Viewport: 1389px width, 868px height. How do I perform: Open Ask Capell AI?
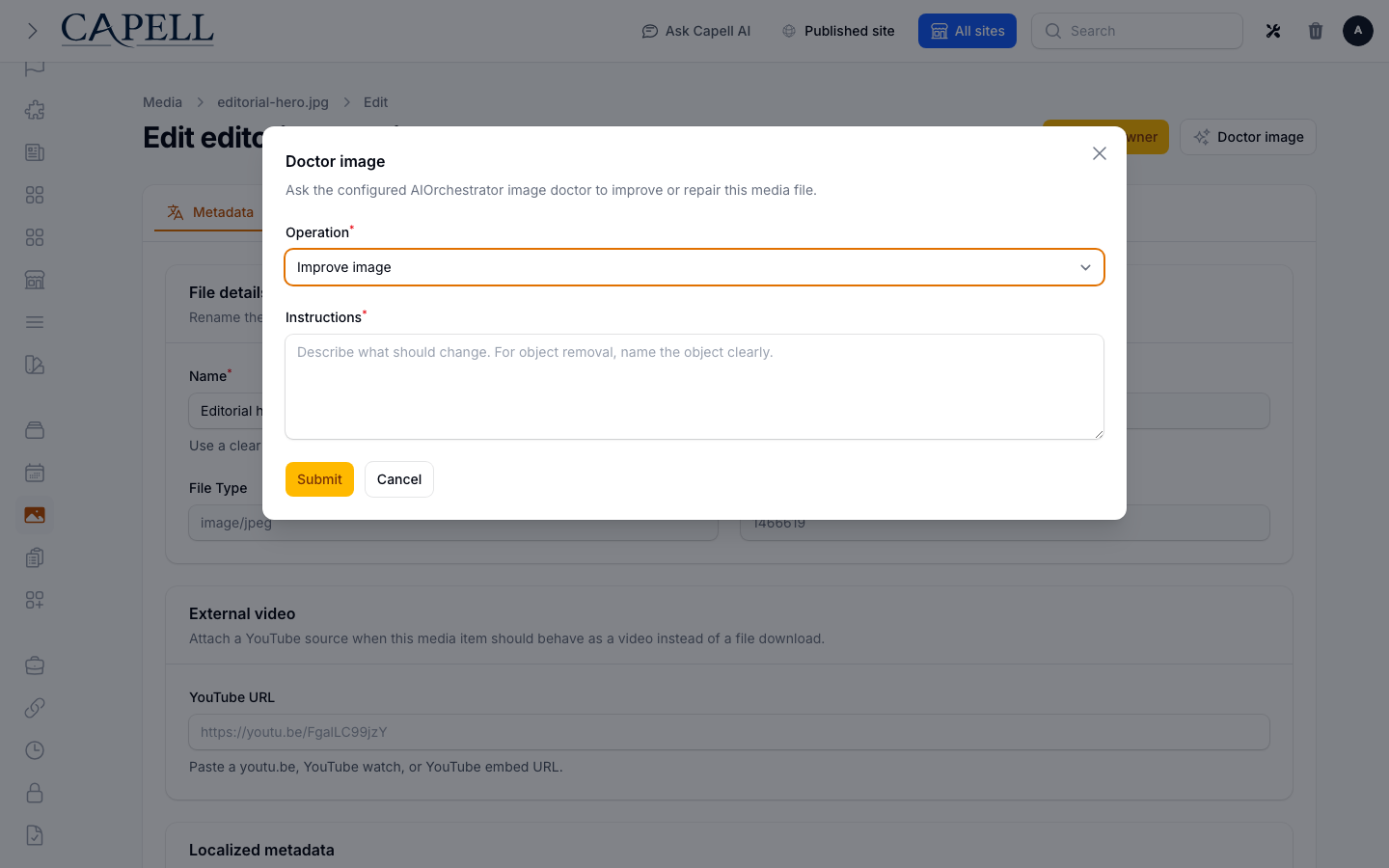696,31
